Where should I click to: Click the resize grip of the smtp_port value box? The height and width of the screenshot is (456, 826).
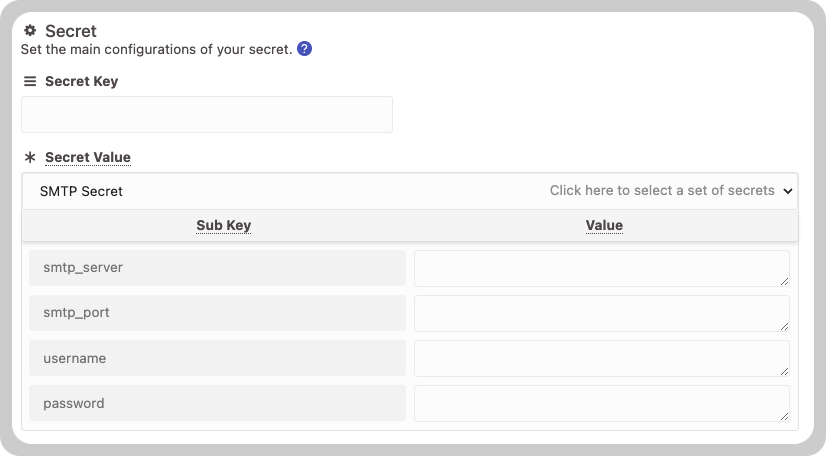(x=784, y=326)
